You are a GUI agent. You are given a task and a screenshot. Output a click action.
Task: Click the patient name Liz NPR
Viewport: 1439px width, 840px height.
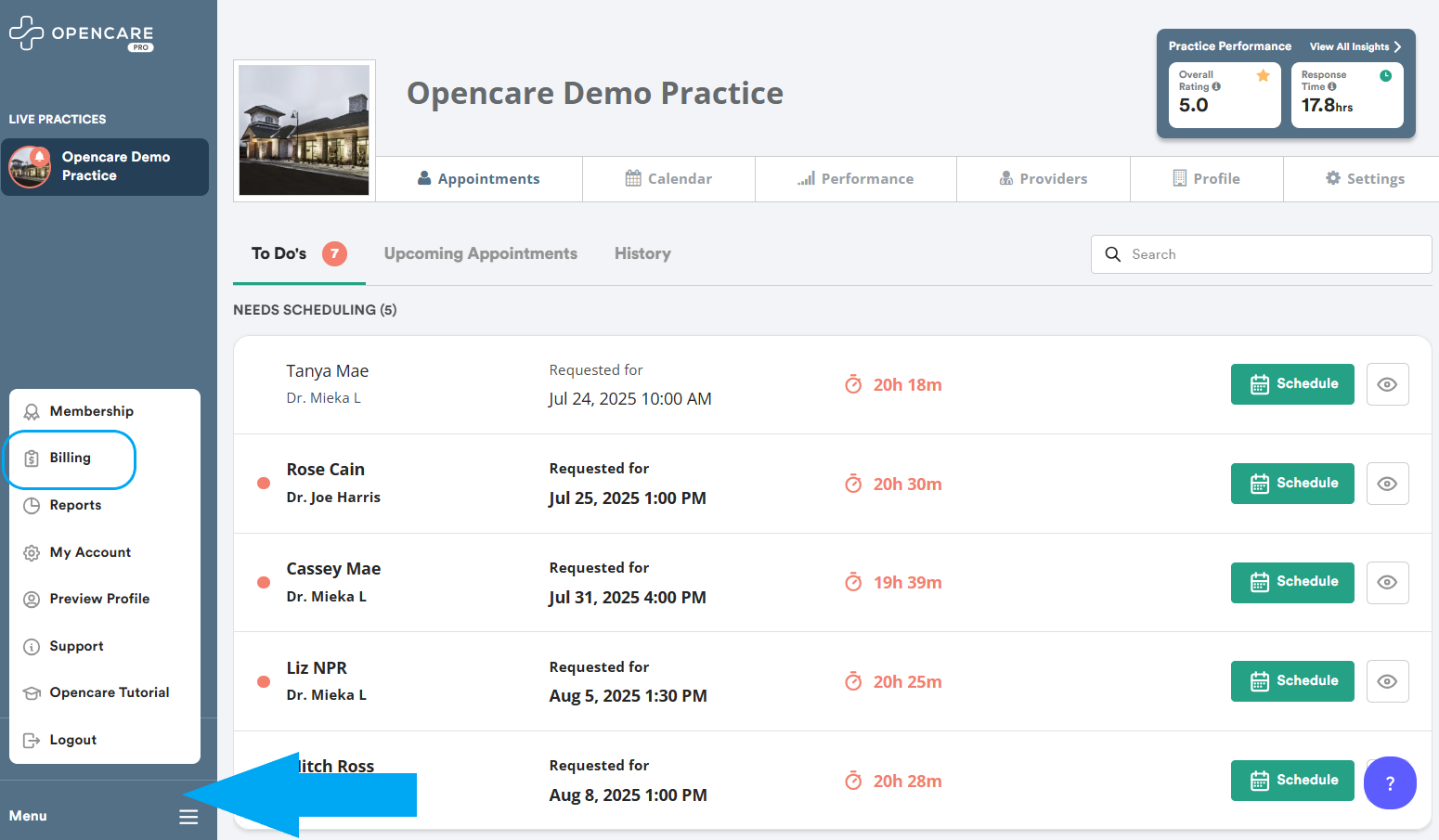pyautogui.click(x=317, y=668)
